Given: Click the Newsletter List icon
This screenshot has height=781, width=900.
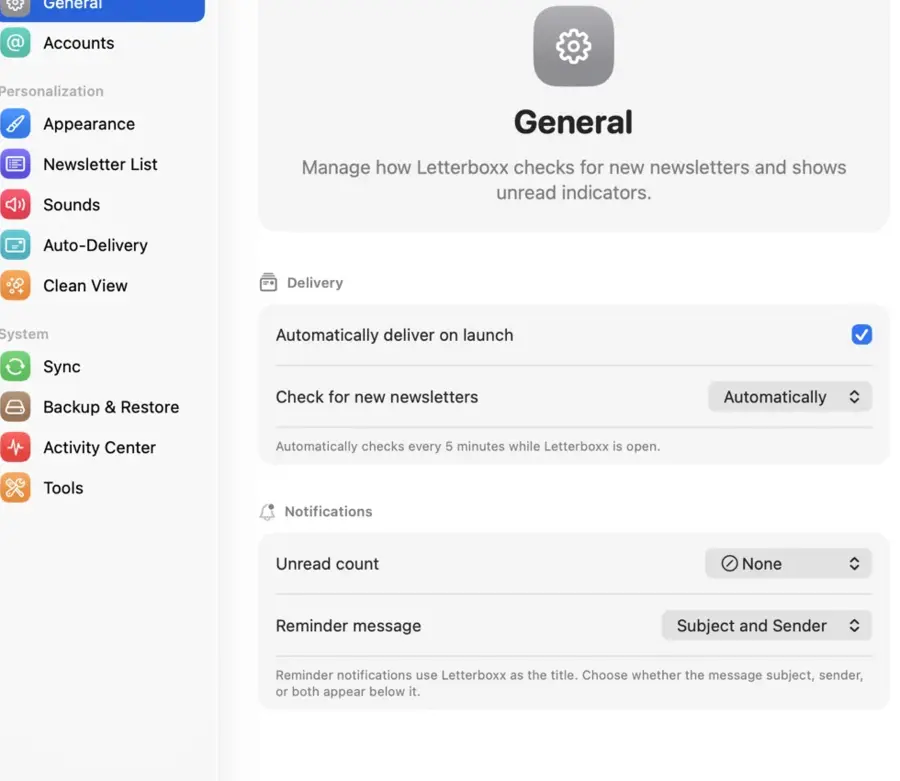Looking at the screenshot, I should (15, 164).
